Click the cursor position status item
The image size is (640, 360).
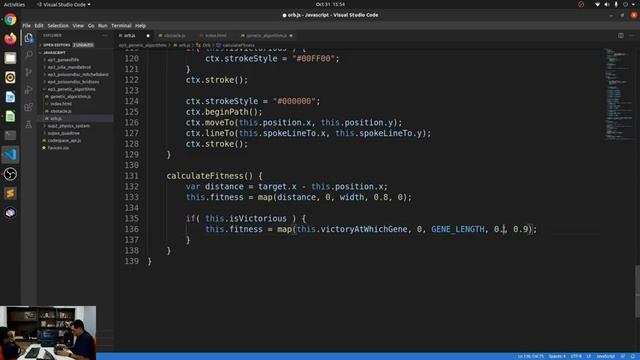530,356
